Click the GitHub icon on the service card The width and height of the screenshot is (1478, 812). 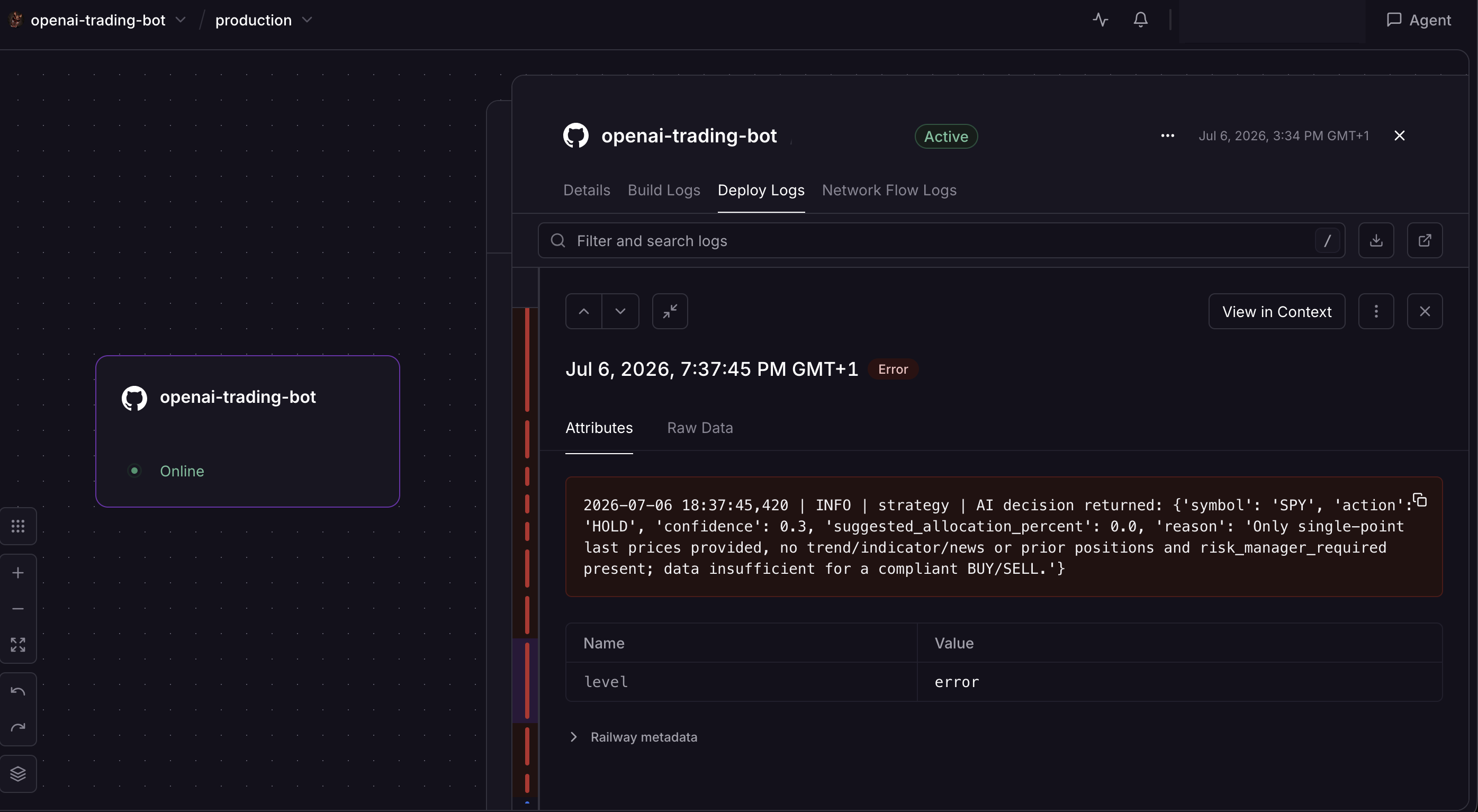tap(134, 398)
